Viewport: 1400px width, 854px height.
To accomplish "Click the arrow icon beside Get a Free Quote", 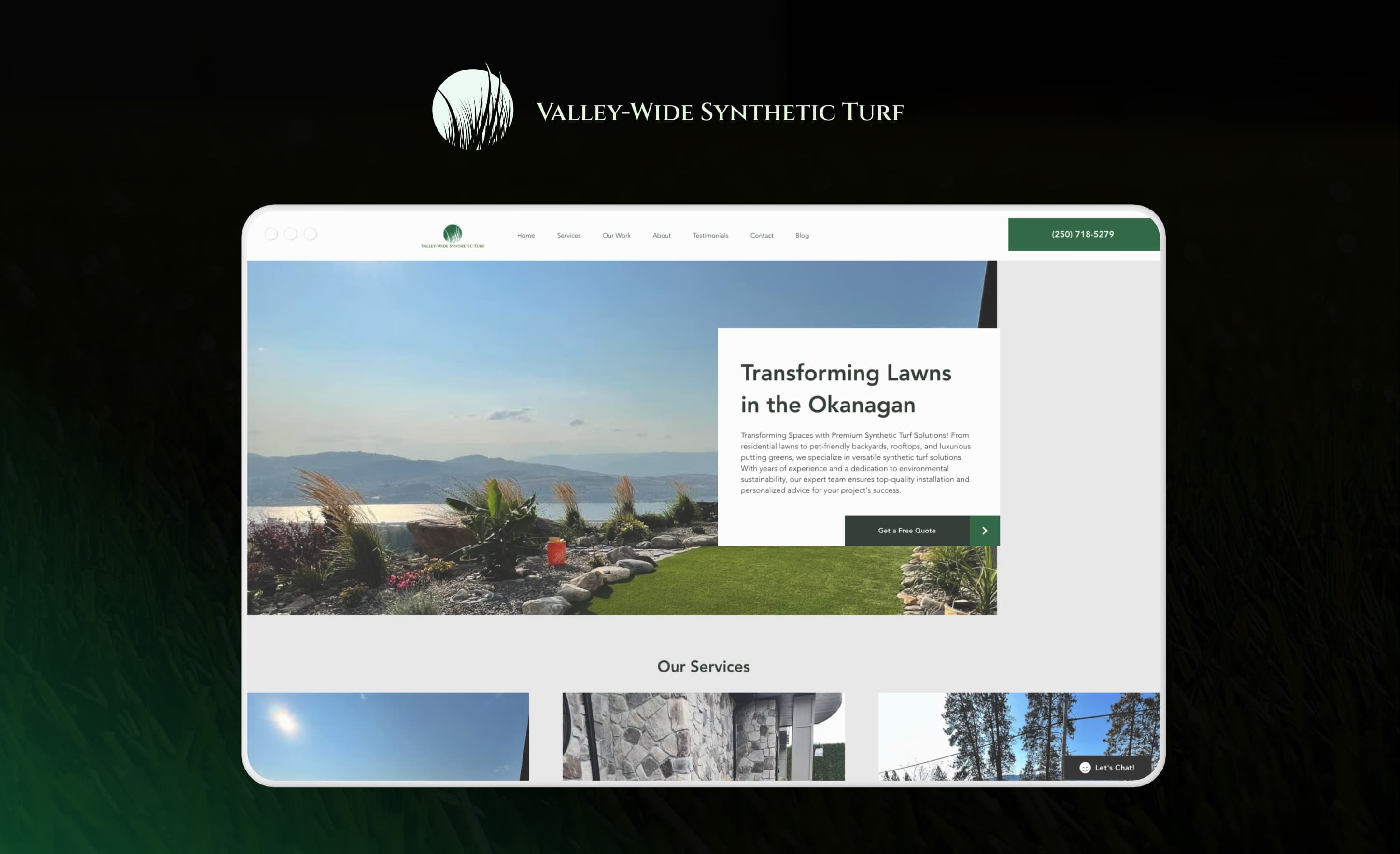I will coord(985,531).
